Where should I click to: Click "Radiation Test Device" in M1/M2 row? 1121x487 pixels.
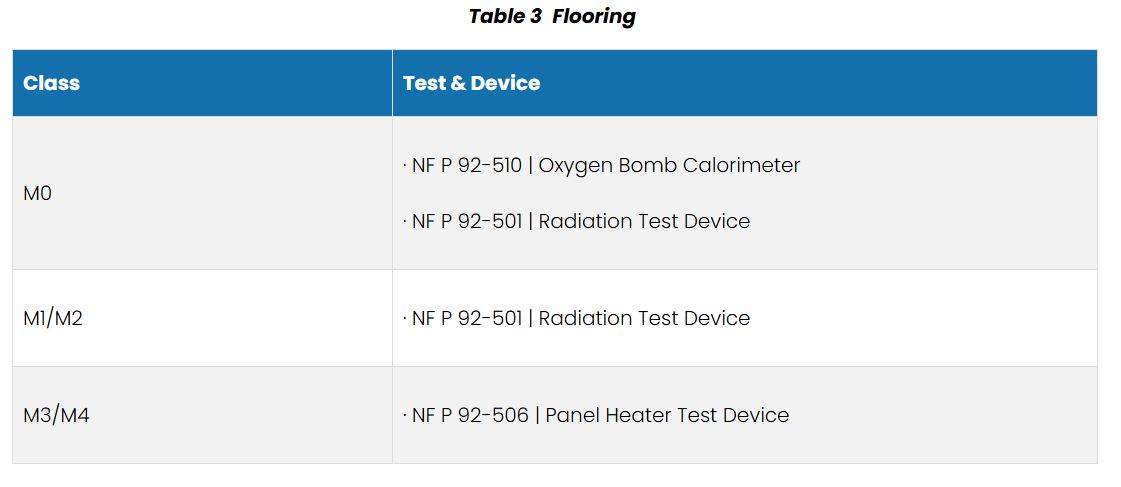click(644, 318)
